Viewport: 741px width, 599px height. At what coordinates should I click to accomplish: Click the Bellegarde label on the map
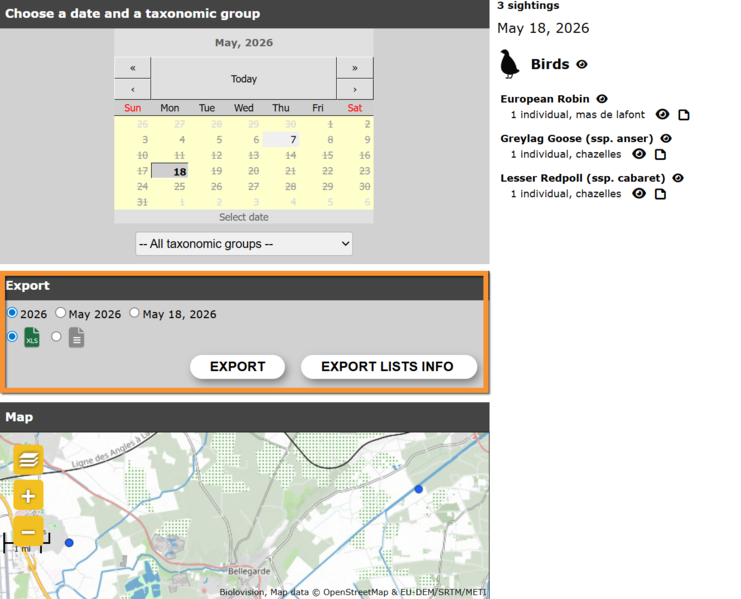(x=249, y=571)
